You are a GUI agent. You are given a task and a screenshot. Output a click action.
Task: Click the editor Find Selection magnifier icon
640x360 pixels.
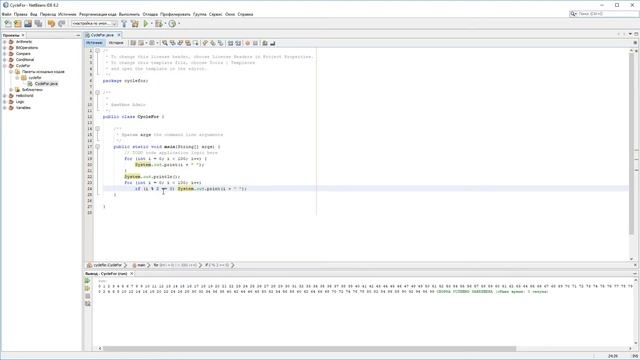coord(165,43)
